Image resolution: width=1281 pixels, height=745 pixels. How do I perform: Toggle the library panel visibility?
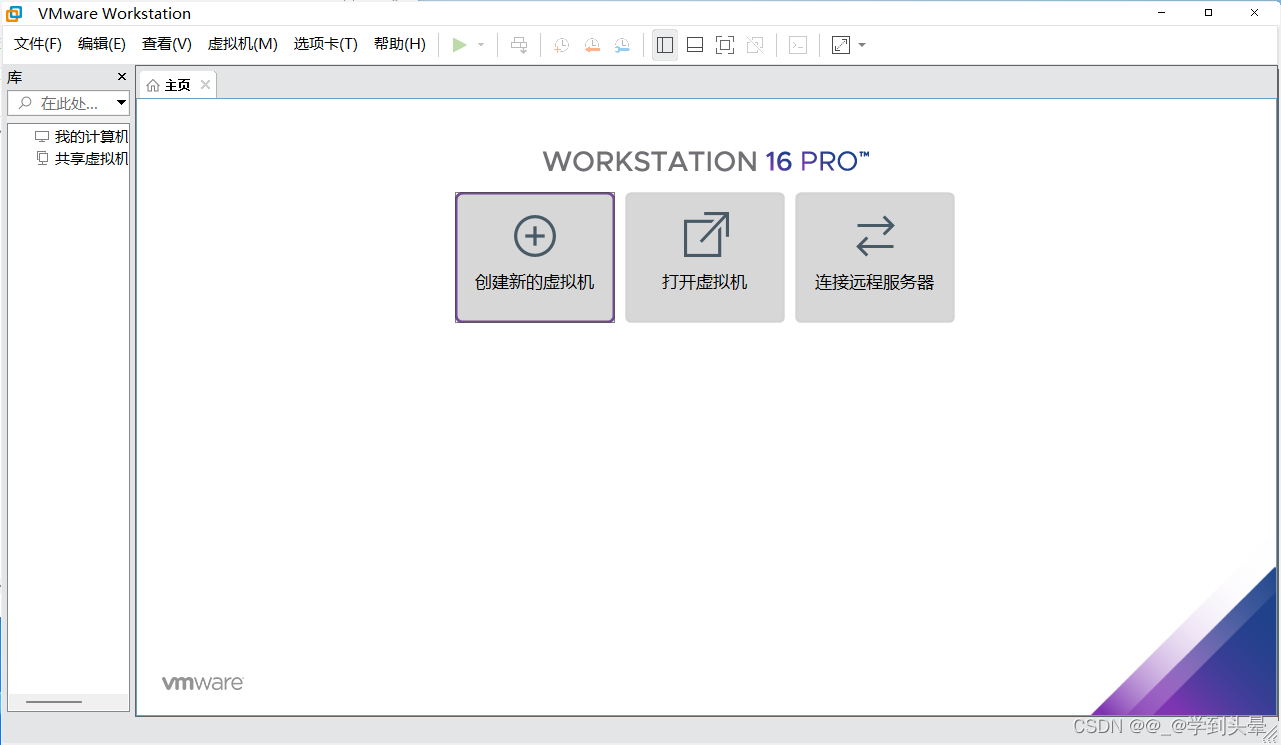tap(664, 45)
